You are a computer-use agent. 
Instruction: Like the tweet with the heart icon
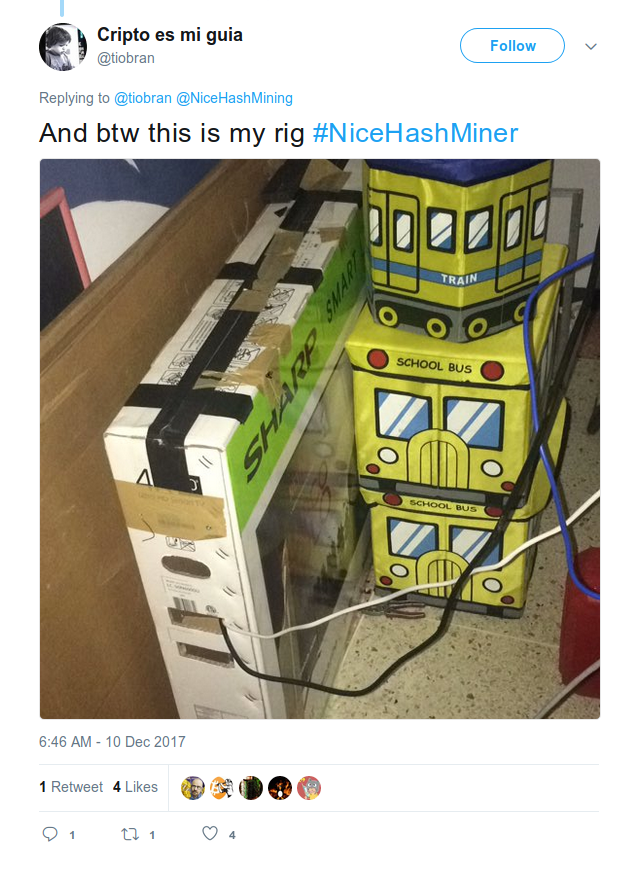coord(210,833)
